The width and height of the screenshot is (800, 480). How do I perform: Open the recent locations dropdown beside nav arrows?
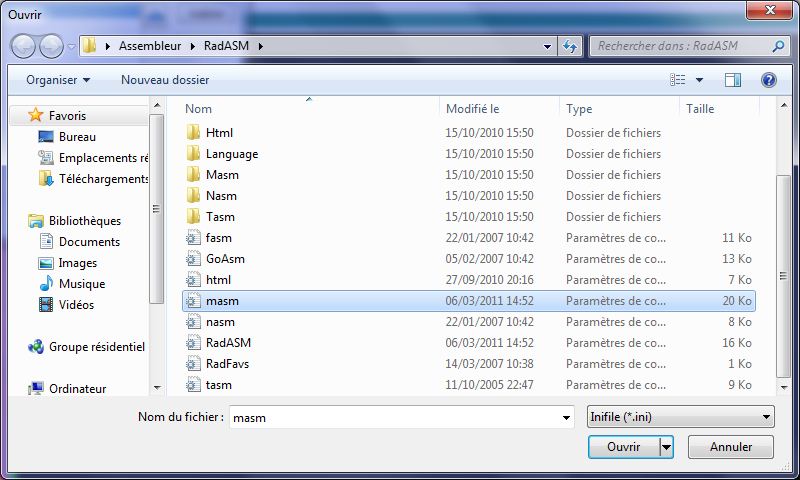click(x=71, y=46)
